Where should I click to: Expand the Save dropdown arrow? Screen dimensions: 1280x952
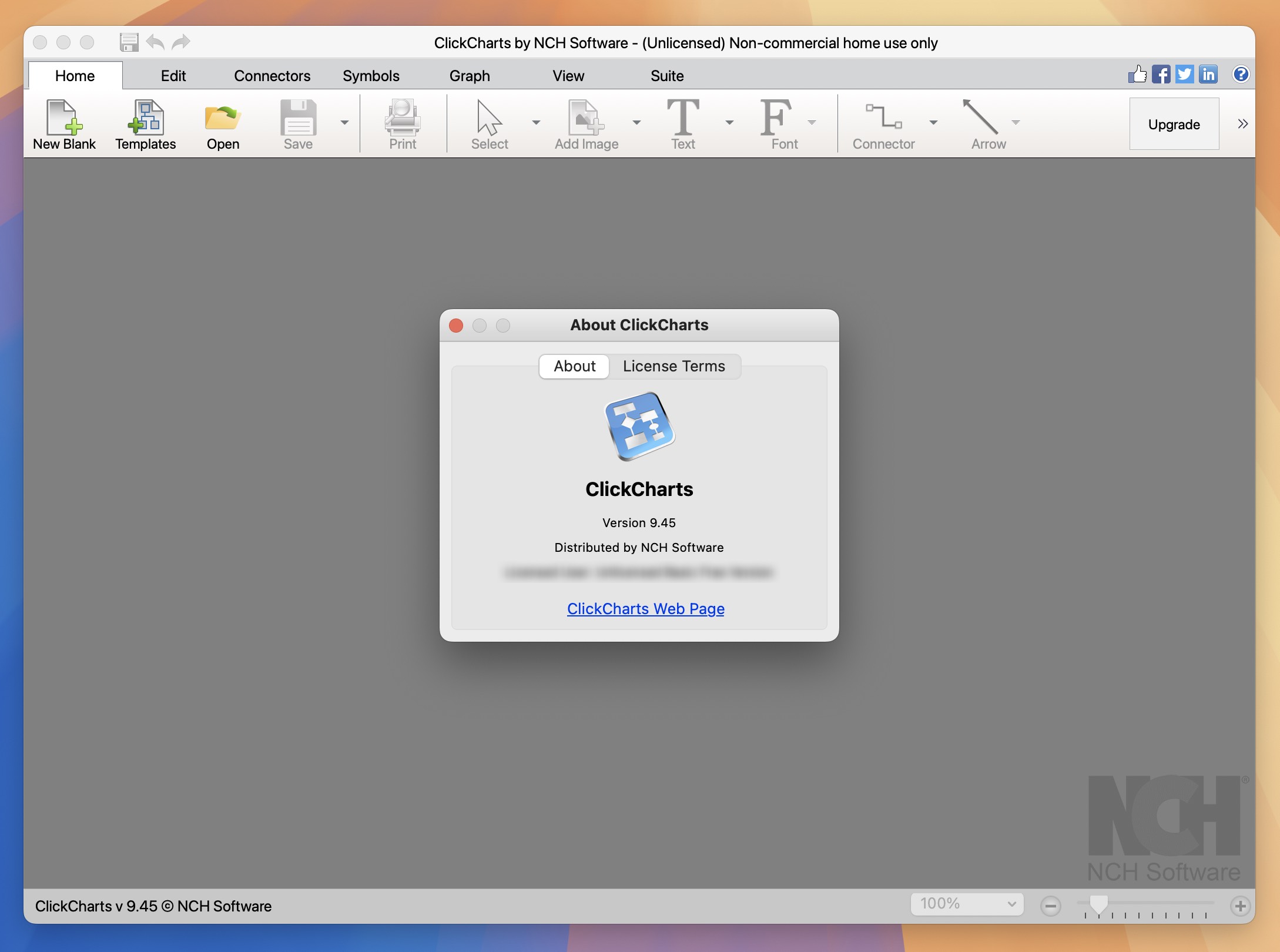344,122
